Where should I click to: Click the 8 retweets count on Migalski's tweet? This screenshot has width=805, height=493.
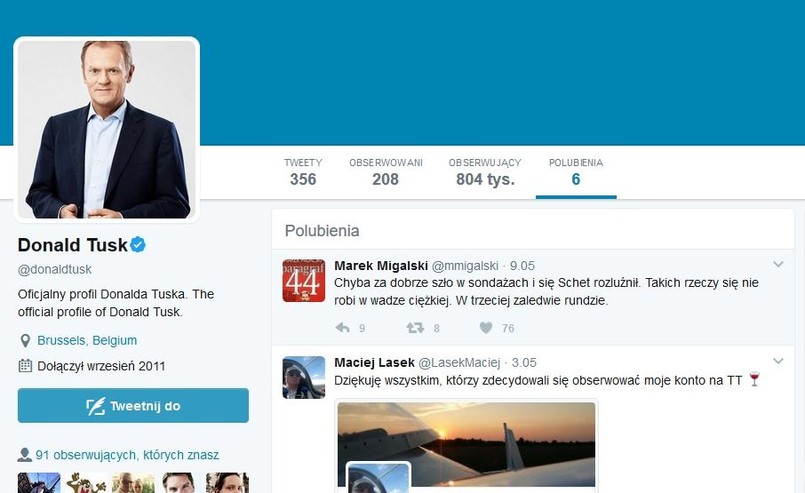click(x=436, y=328)
